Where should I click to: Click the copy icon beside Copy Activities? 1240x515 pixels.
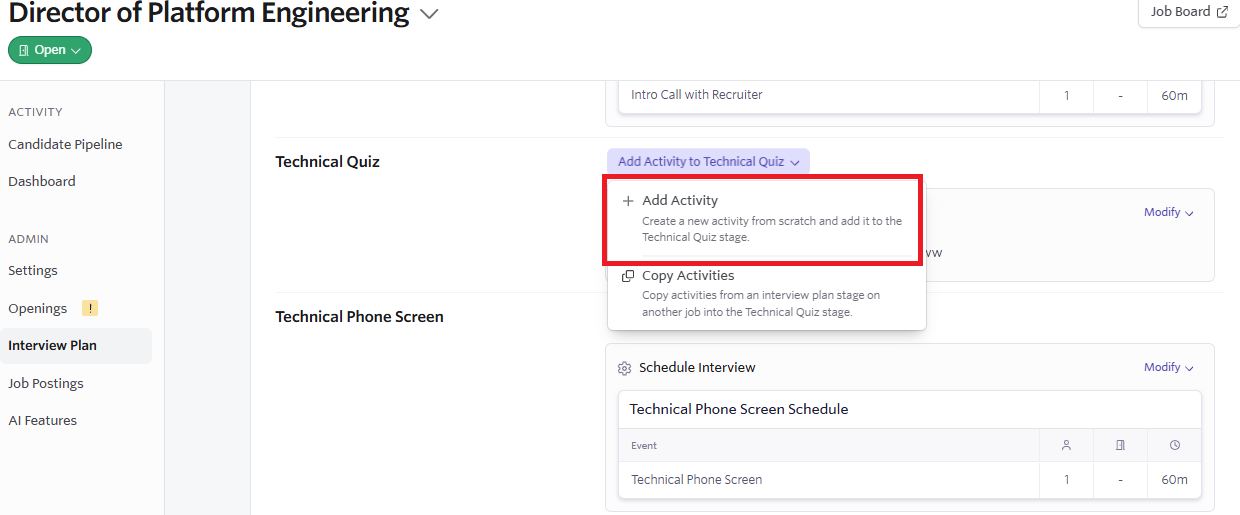[628, 276]
